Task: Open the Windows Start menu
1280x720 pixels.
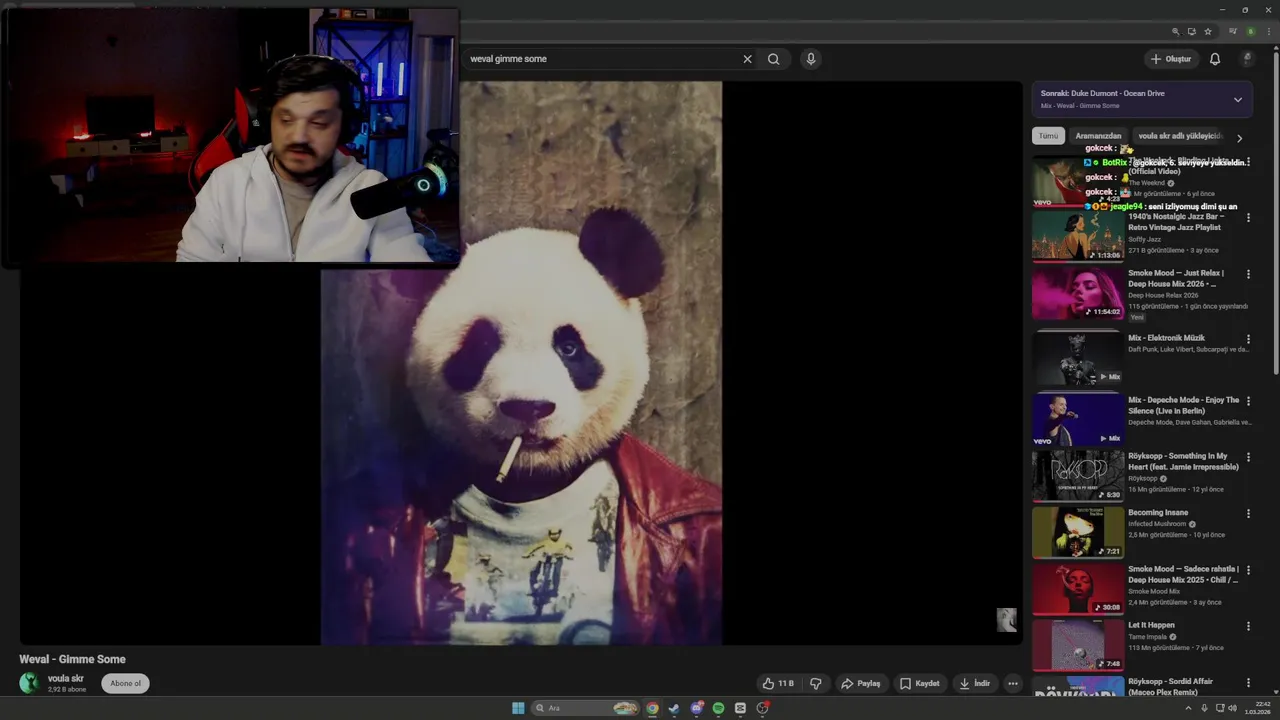Action: pyautogui.click(x=518, y=708)
